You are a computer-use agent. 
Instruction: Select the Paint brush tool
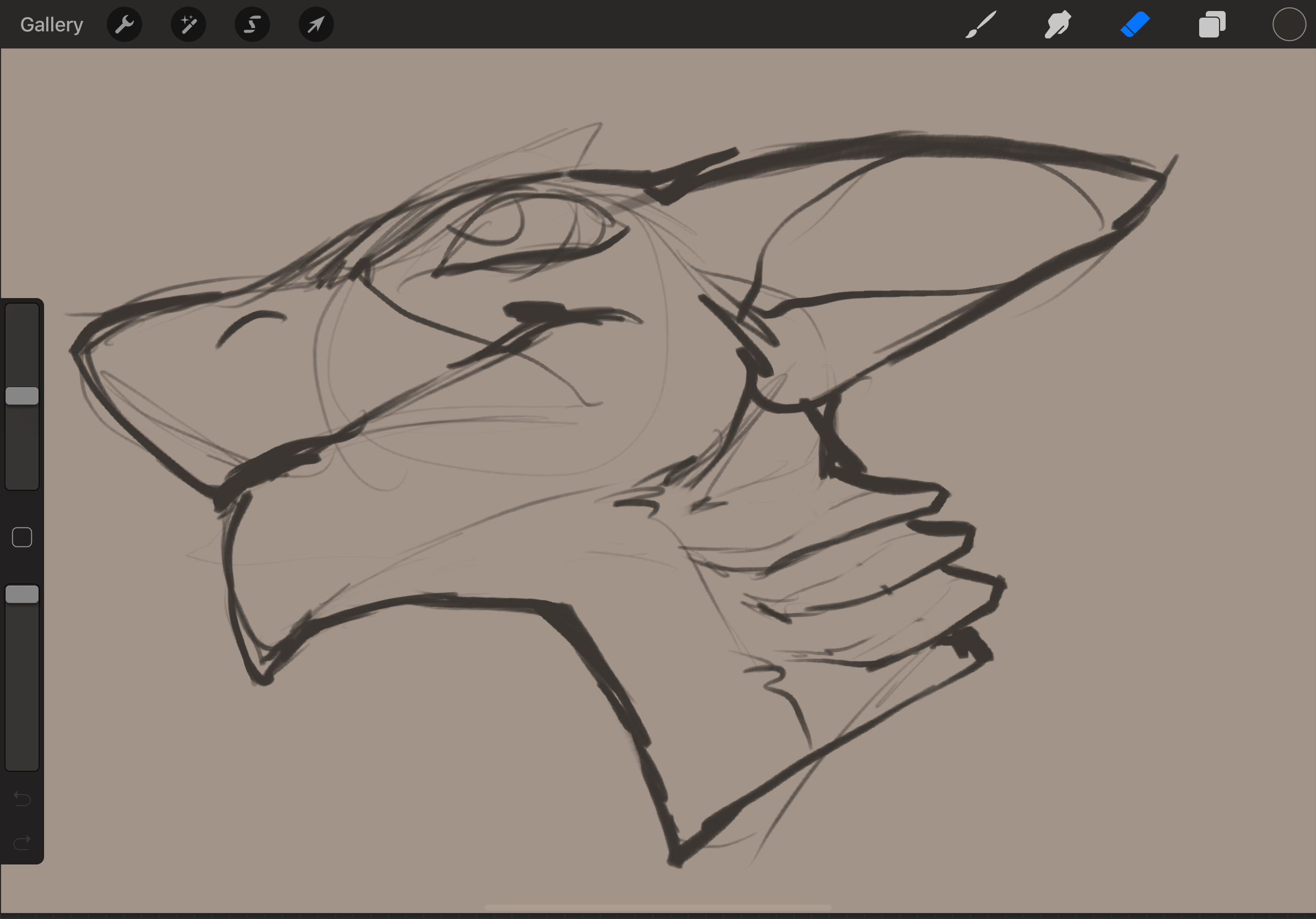[981, 25]
